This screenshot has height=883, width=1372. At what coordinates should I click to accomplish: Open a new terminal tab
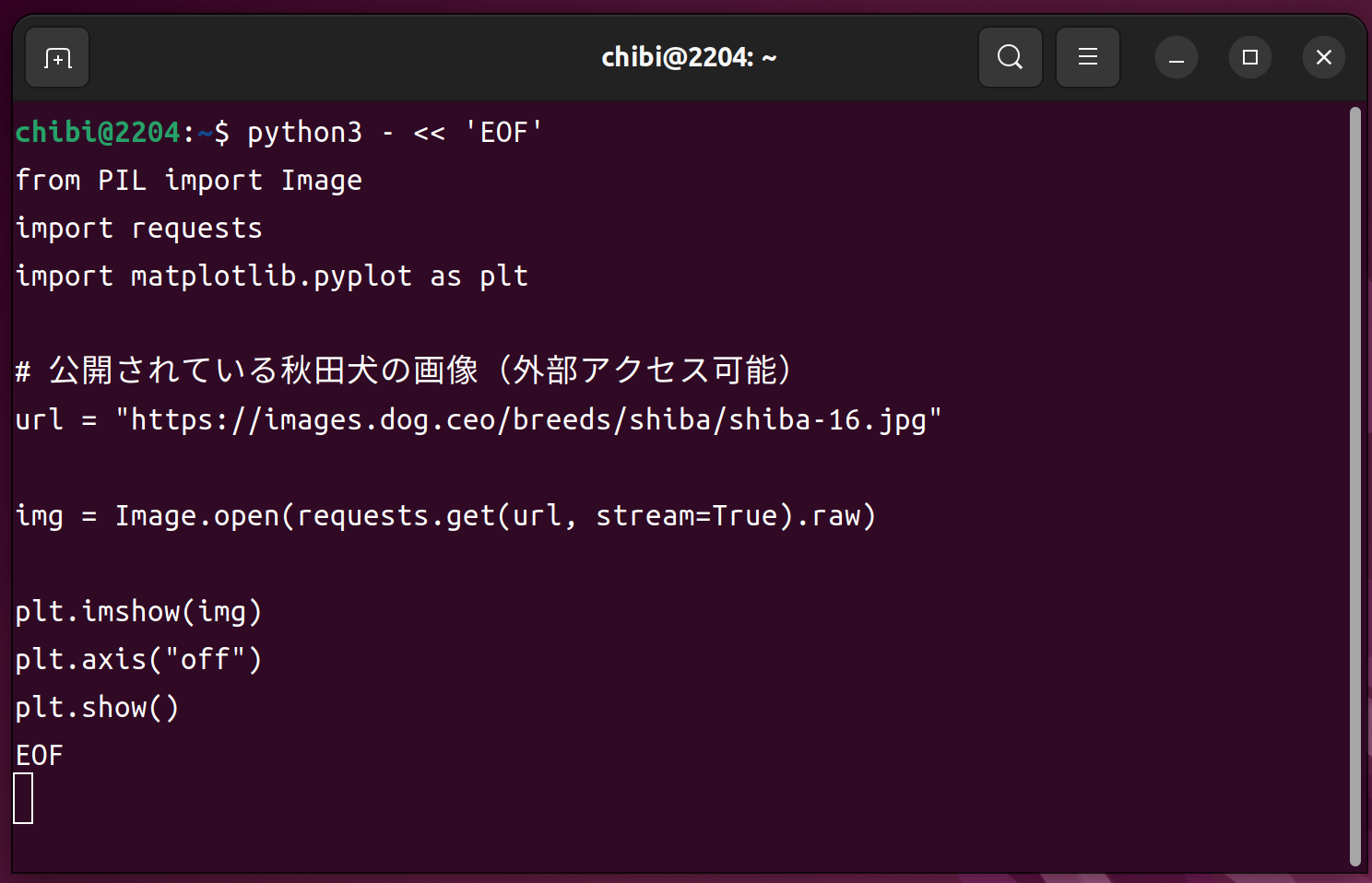tap(57, 58)
